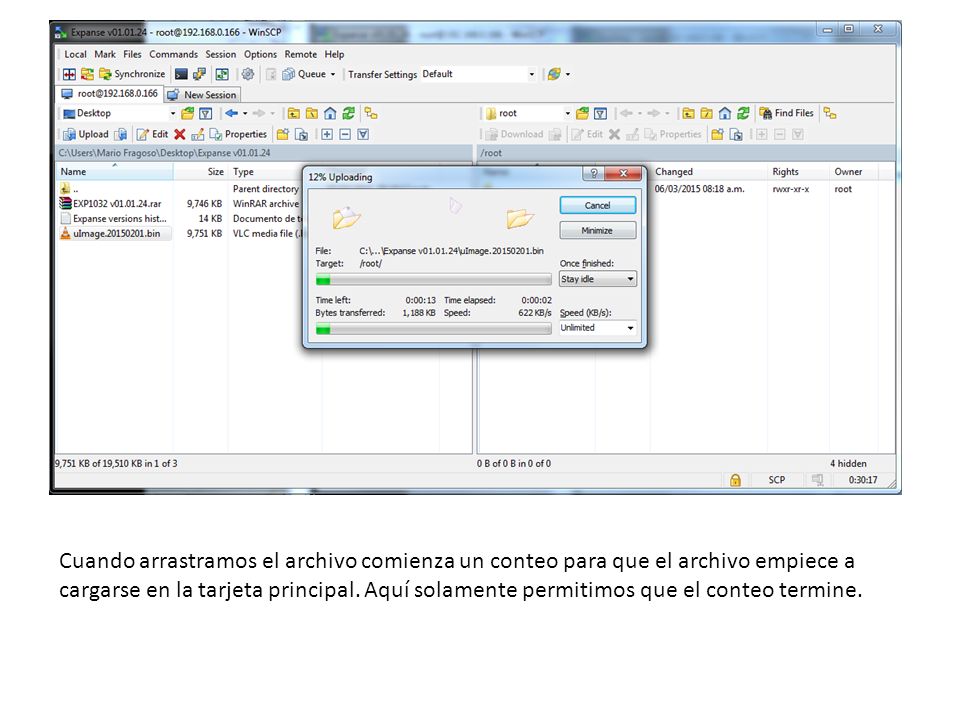Viewport: 960px width, 720px height.
Task: Click the local panel filter icon
Action: click(206, 113)
